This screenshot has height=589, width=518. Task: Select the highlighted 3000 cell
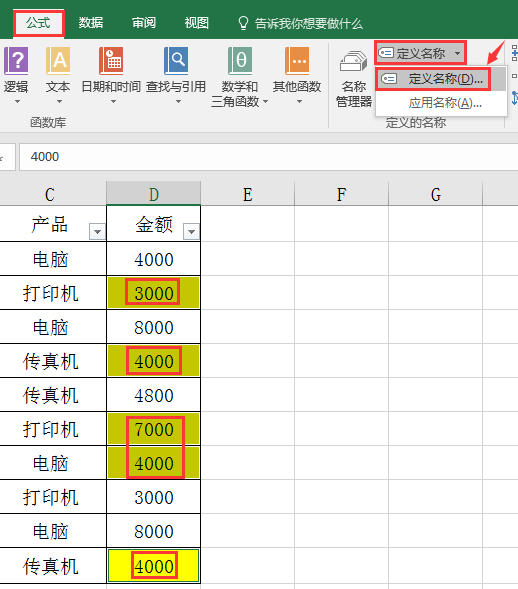pyautogui.click(x=154, y=293)
